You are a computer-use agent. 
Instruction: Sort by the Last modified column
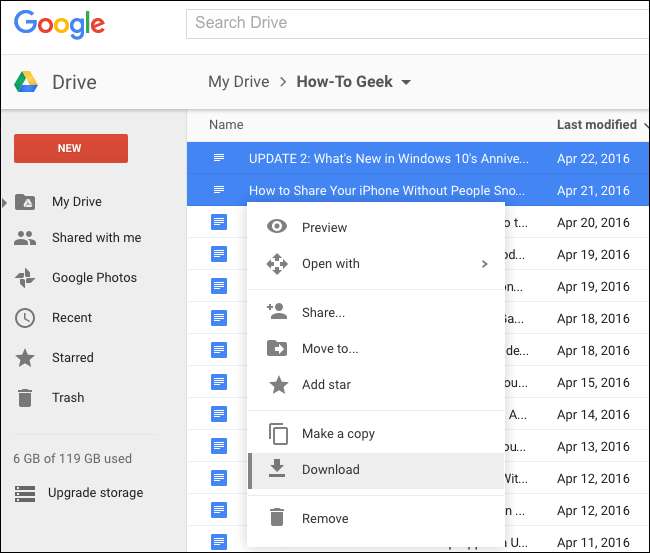(596, 125)
